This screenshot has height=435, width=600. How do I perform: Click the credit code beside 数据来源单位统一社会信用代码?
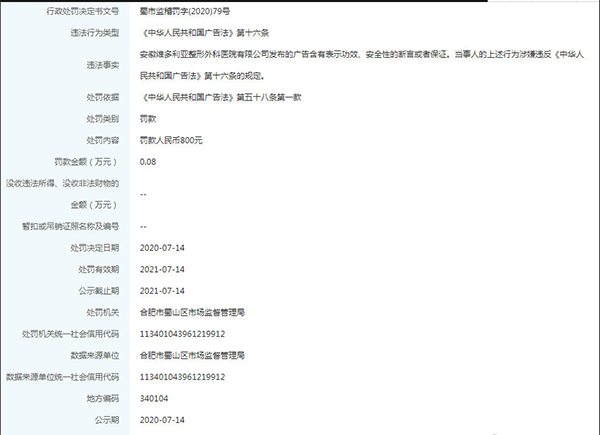[183, 377]
